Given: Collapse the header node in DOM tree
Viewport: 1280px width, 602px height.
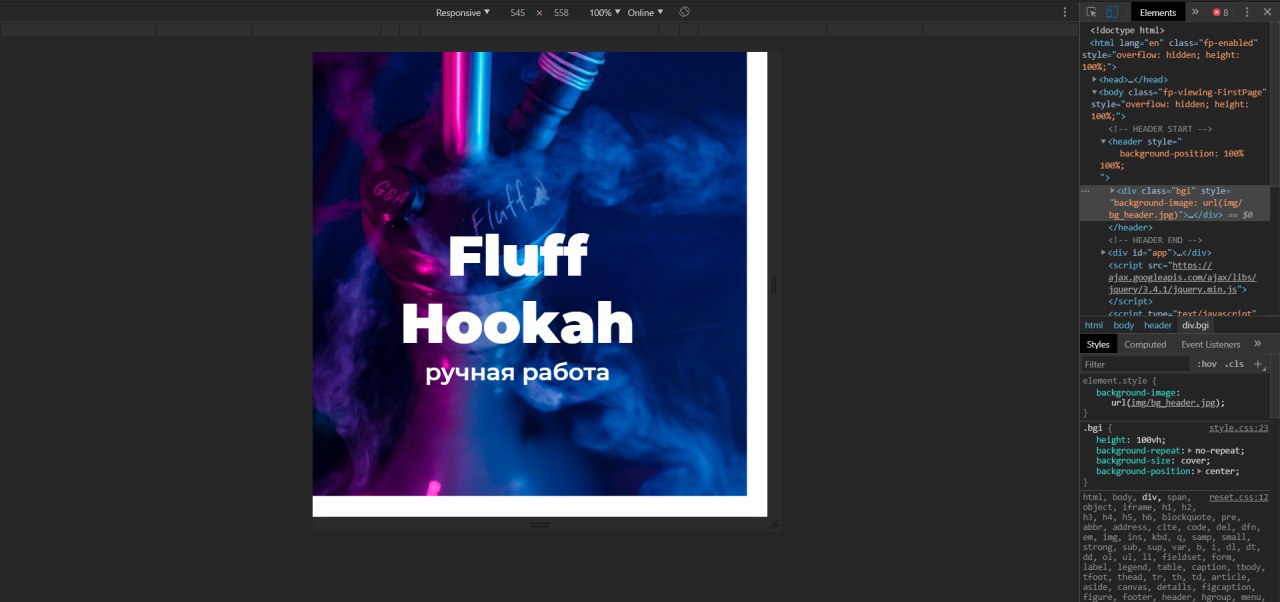Looking at the screenshot, I should 1104,141.
